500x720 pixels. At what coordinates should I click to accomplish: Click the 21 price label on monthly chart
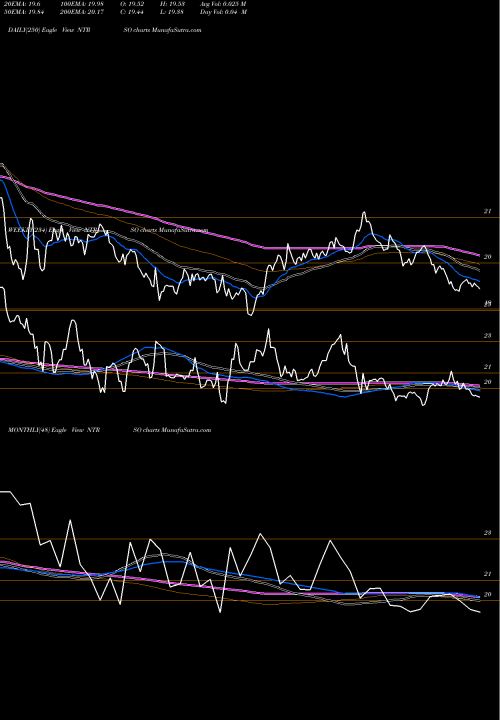[x=487, y=574]
